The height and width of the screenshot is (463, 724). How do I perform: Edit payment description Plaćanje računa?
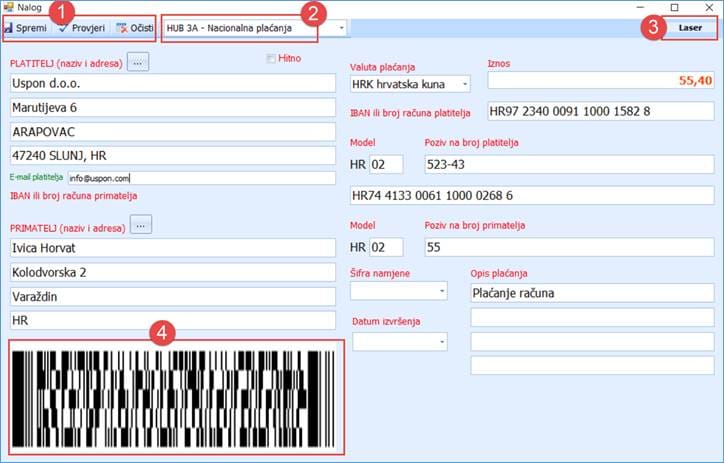click(x=592, y=293)
